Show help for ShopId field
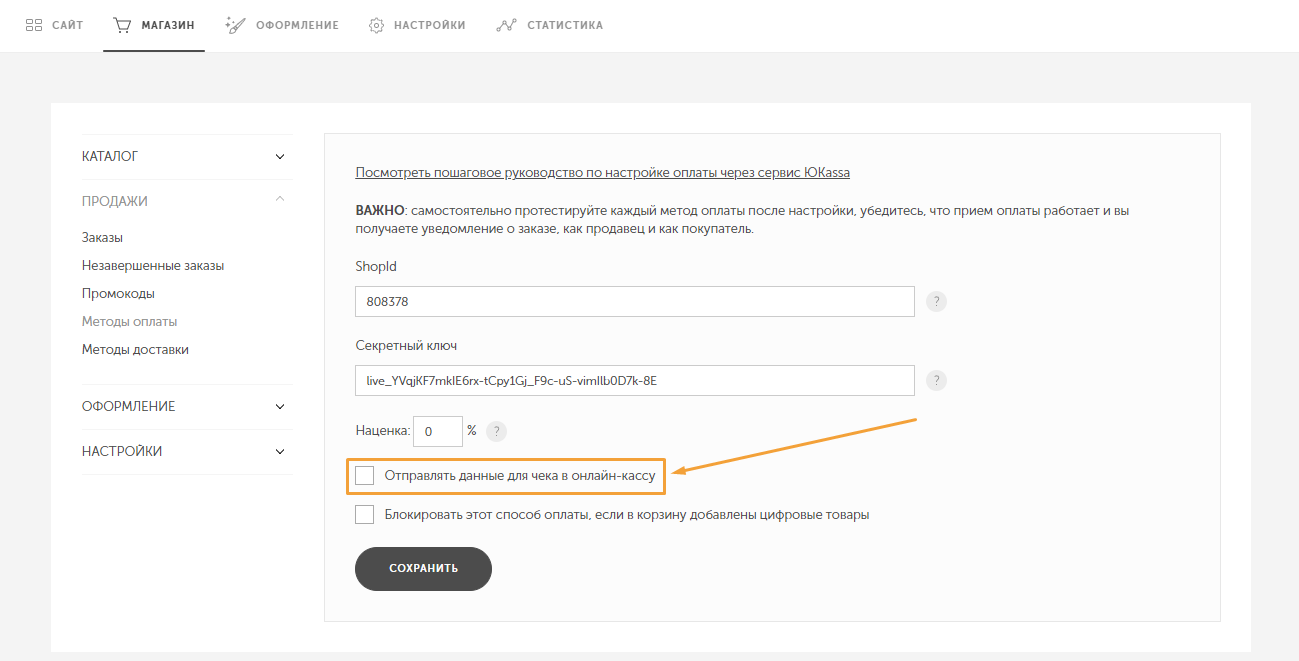 (936, 301)
